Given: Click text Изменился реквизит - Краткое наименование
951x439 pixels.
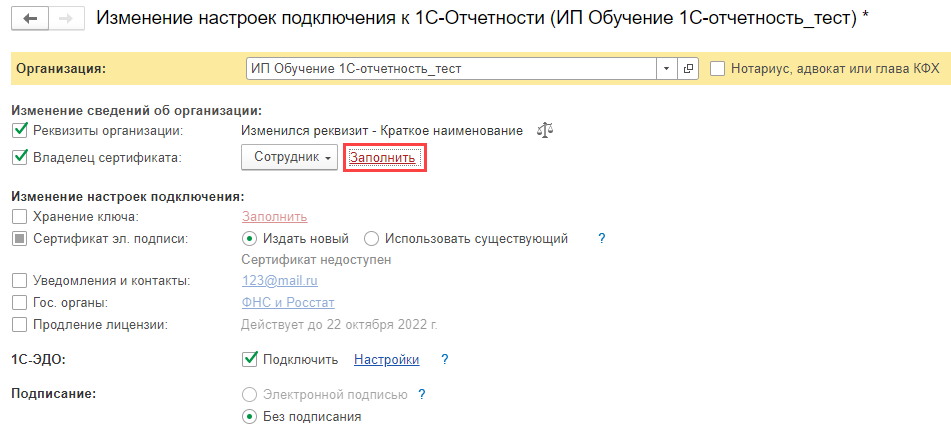Looking at the screenshot, I should [x=382, y=130].
